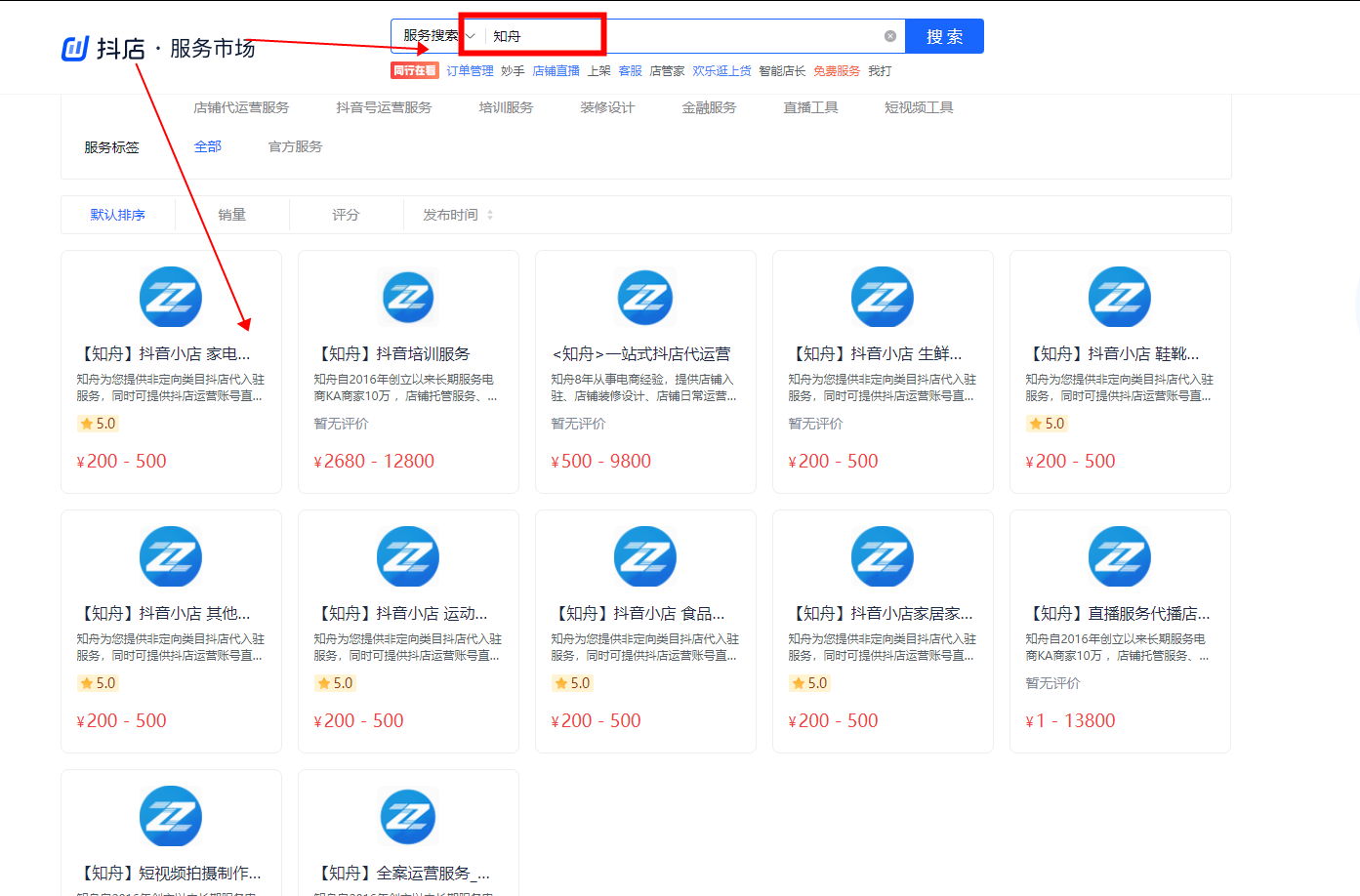This screenshot has width=1360, height=896.
Task: Click the 抖店 logo icon
Action: click(75, 48)
